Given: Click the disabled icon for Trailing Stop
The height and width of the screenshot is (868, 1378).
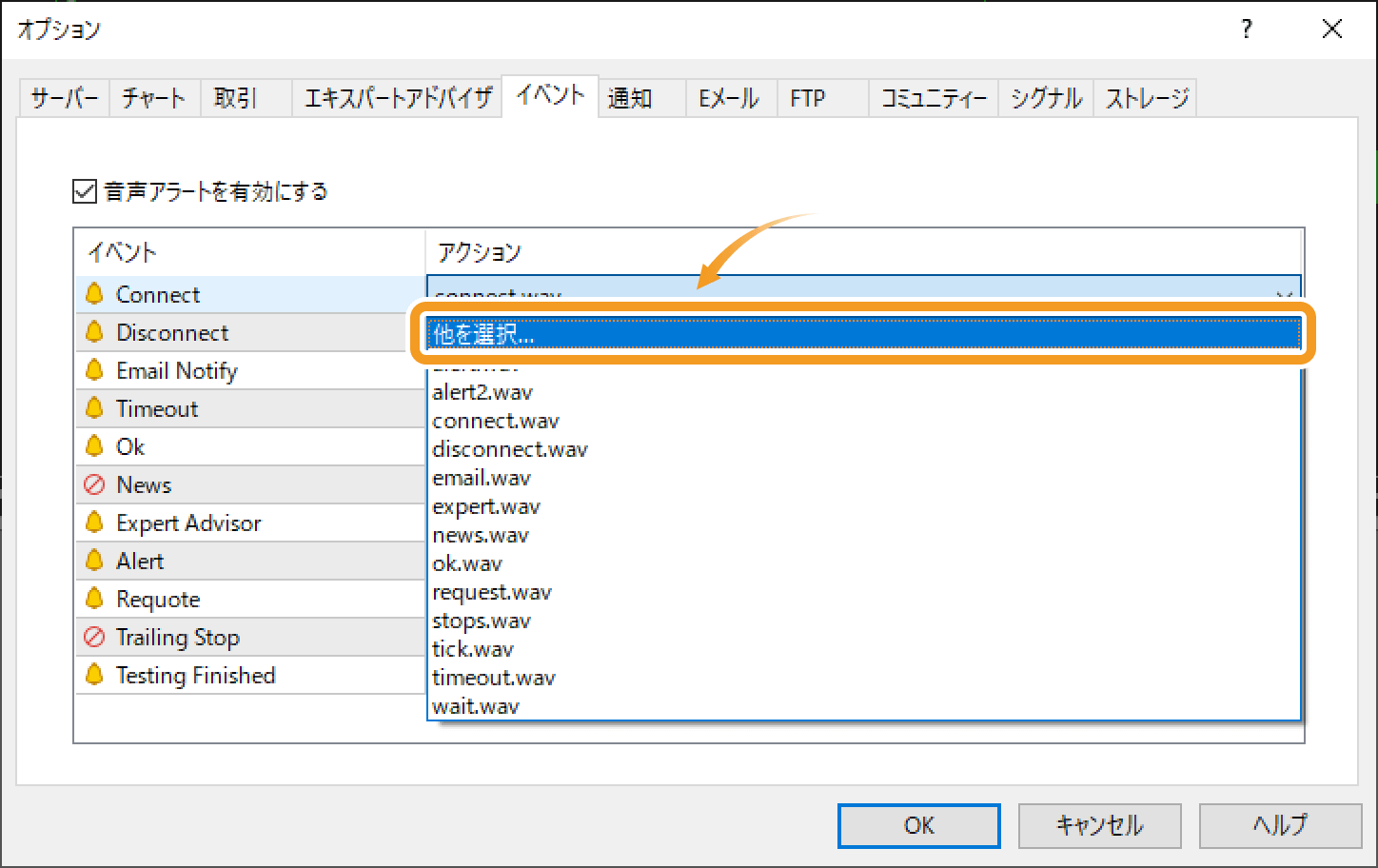Looking at the screenshot, I should (x=94, y=637).
